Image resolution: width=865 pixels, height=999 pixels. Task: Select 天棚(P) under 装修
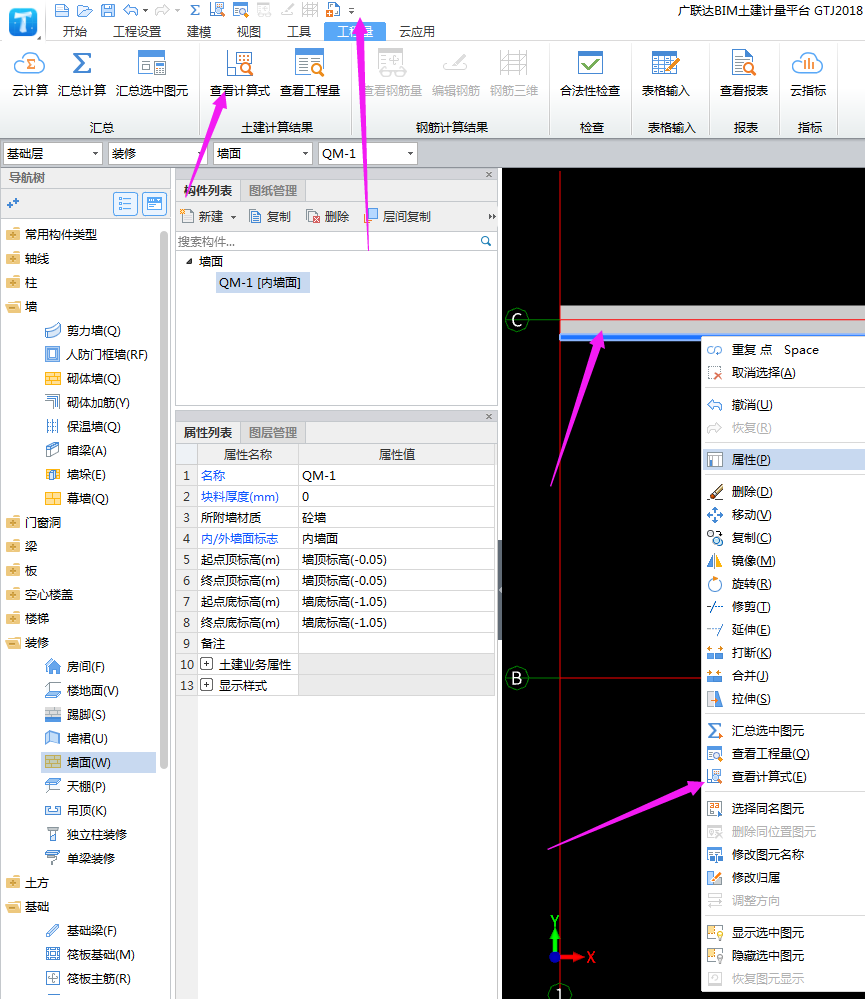tap(86, 787)
